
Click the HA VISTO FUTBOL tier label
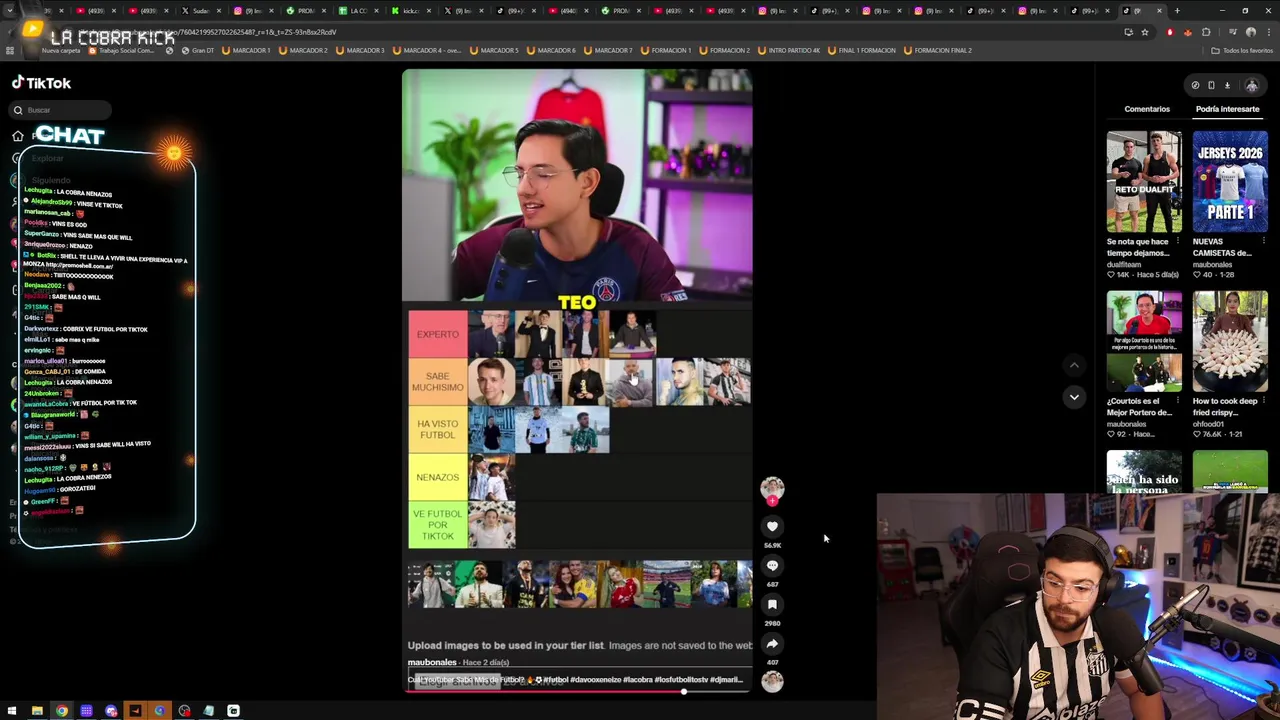click(437, 429)
